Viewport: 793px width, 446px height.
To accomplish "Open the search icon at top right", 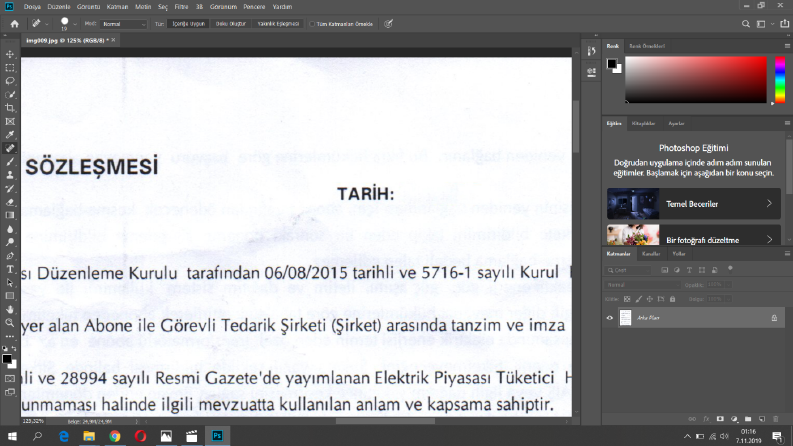I will click(x=745, y=24).
